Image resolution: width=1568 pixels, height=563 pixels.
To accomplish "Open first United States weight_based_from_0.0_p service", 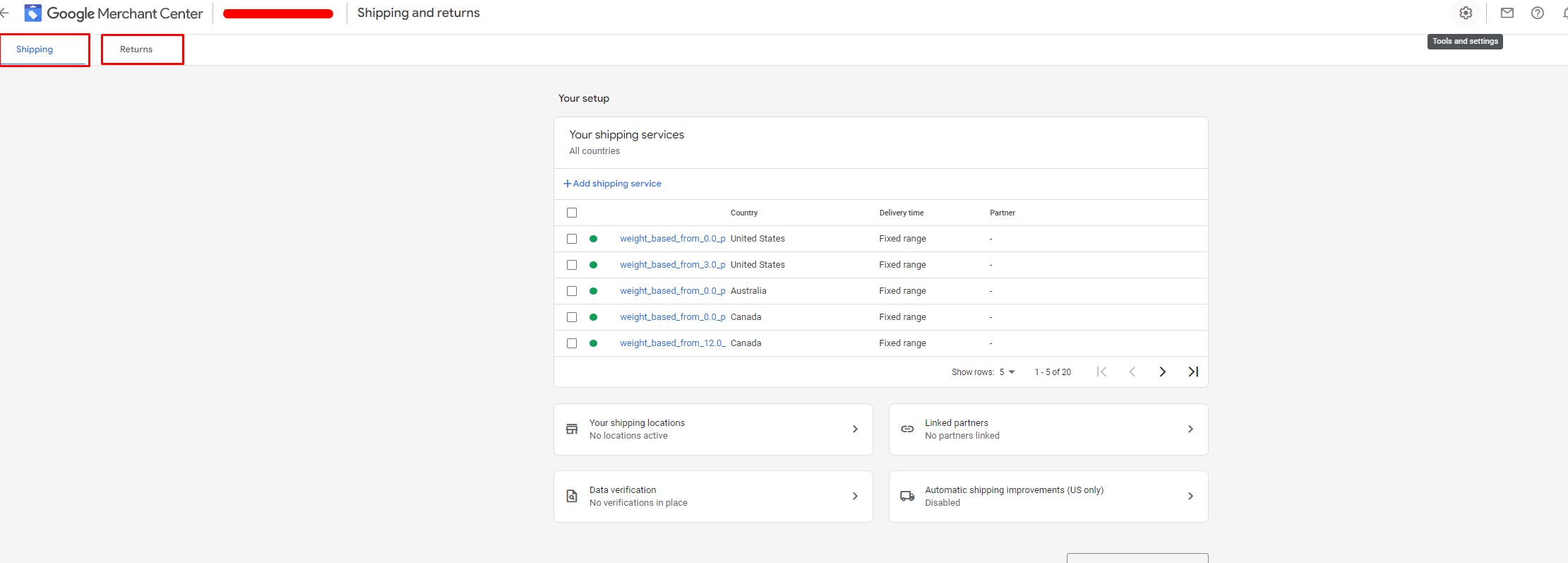I will [673, 239].
